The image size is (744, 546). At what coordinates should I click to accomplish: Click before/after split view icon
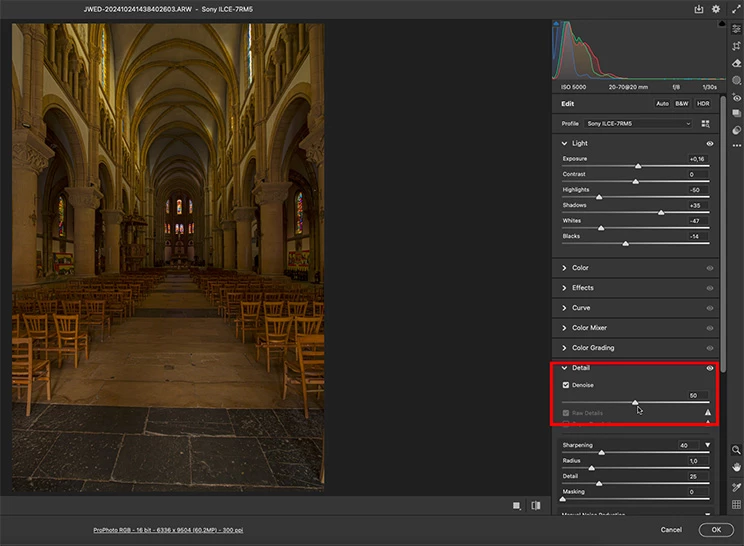536,506
